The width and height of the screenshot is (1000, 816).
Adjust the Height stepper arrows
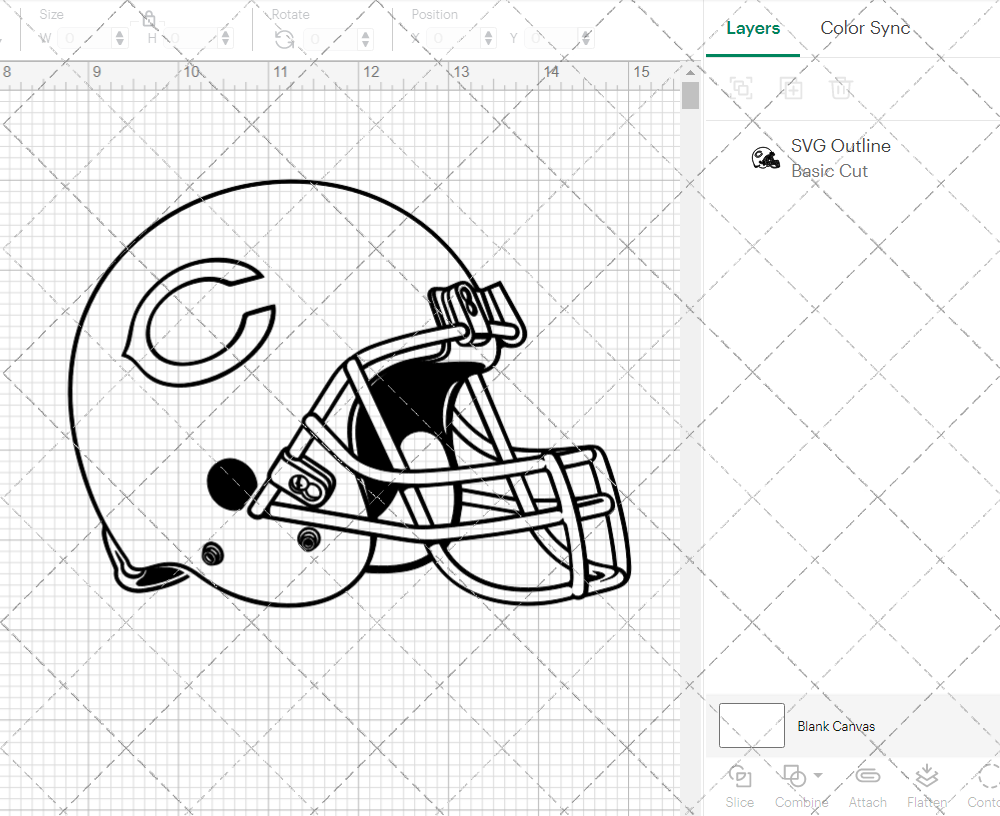pyautogui.click(x=225, y=38)
